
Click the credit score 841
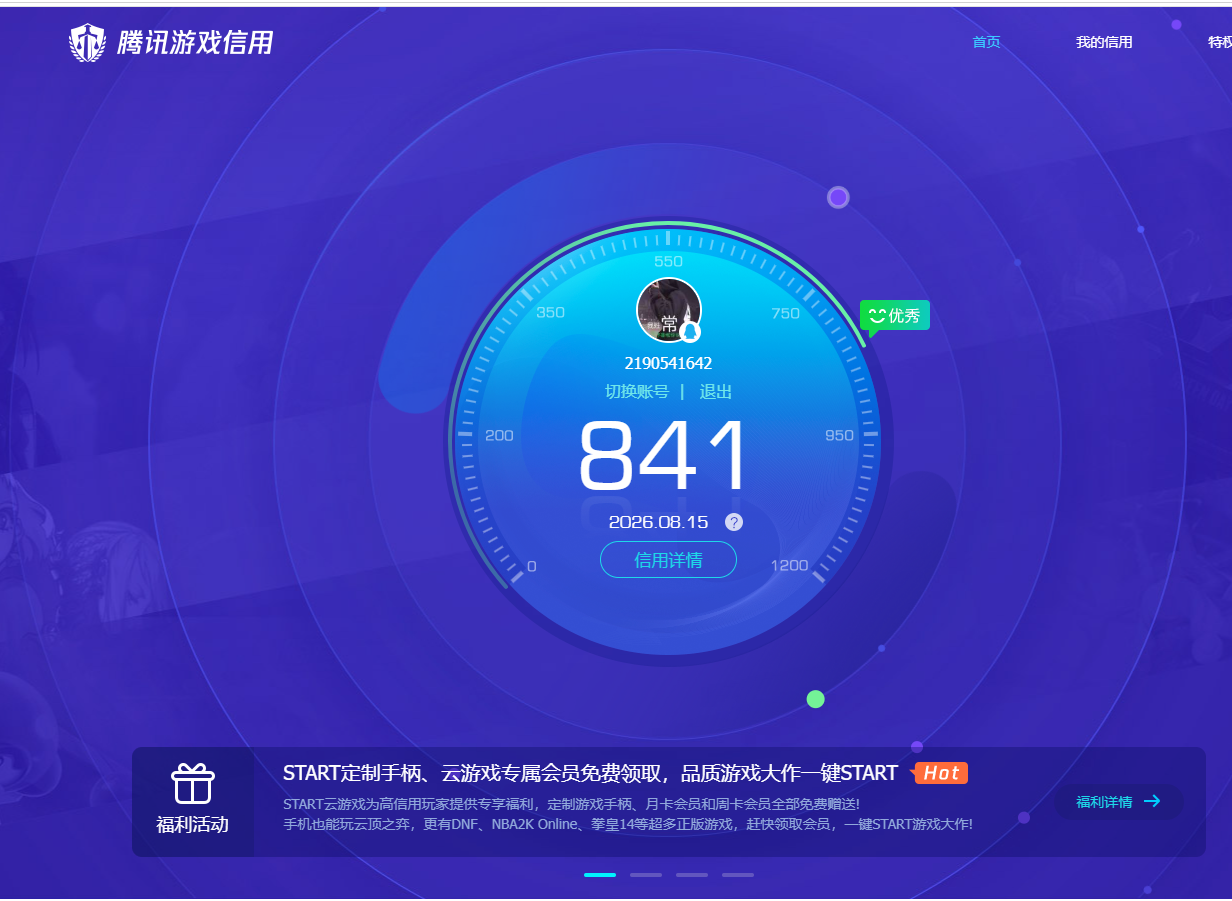coord(664,456)
